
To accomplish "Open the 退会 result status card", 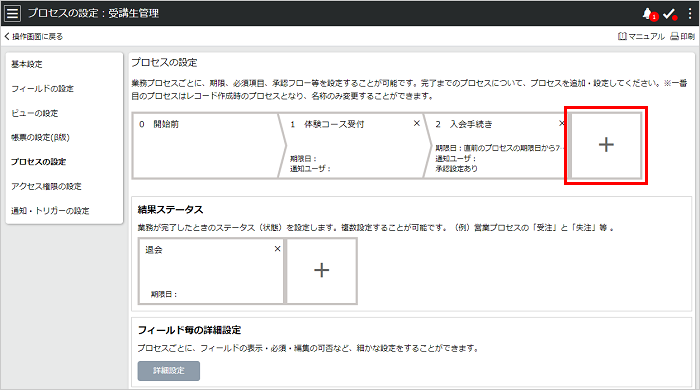I will (211, 271).
